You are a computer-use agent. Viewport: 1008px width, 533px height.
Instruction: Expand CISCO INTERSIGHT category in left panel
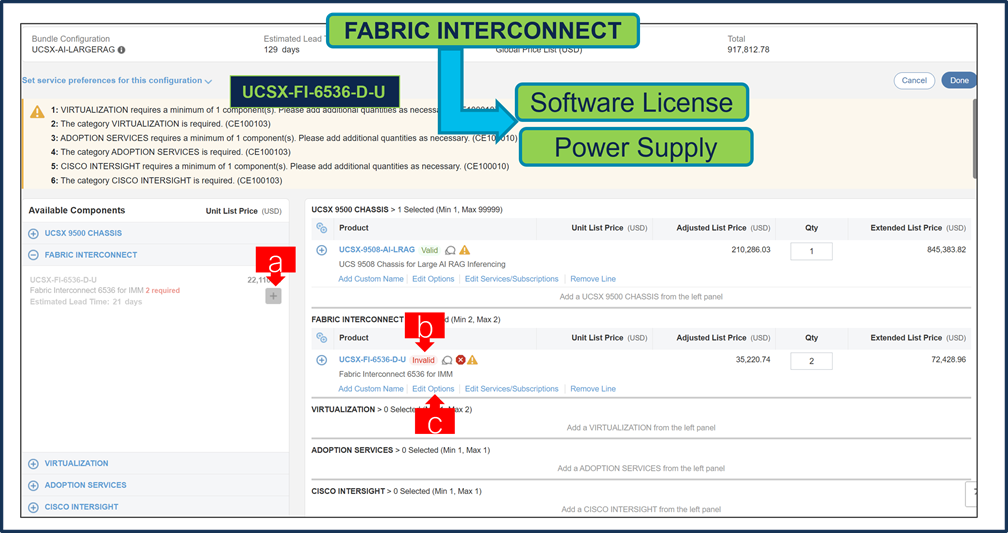coord(33,507)
